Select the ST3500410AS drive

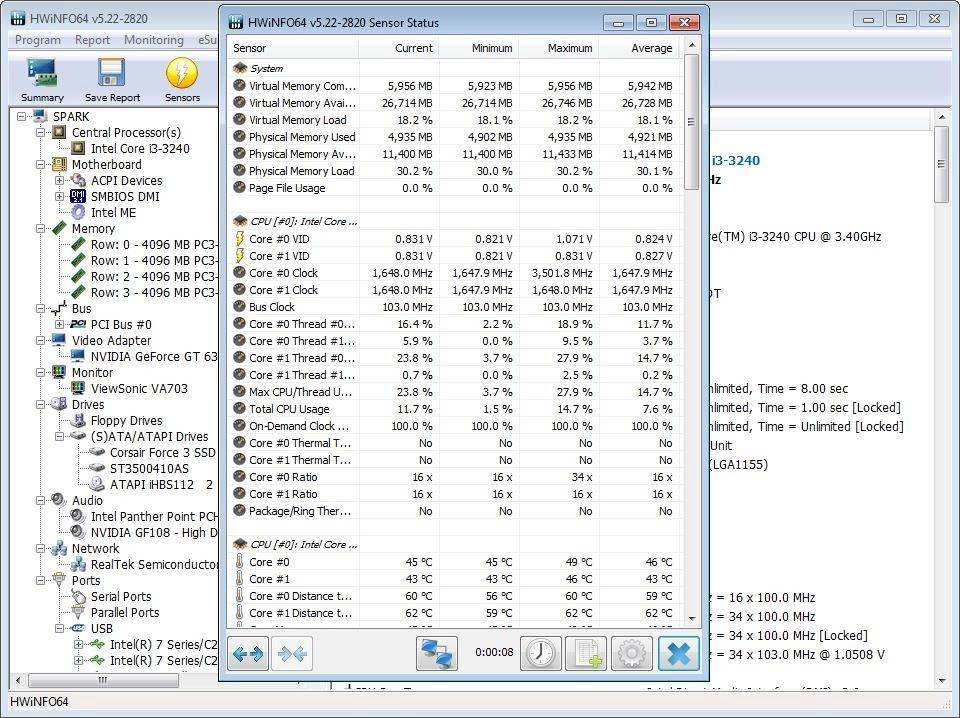(149, 468)
